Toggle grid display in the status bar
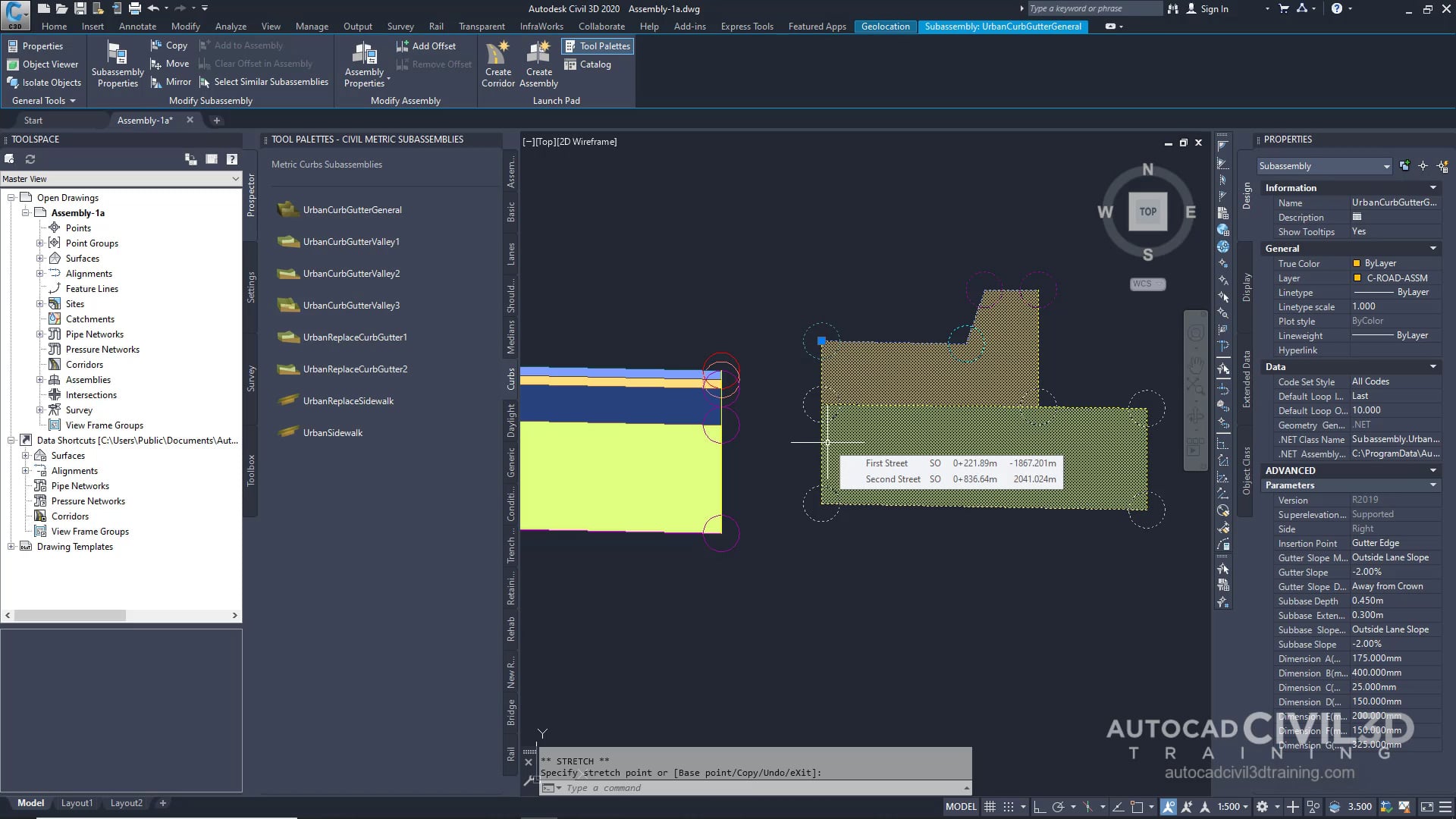This screenshot has width=1456, height=819. [x=990, y=806]
